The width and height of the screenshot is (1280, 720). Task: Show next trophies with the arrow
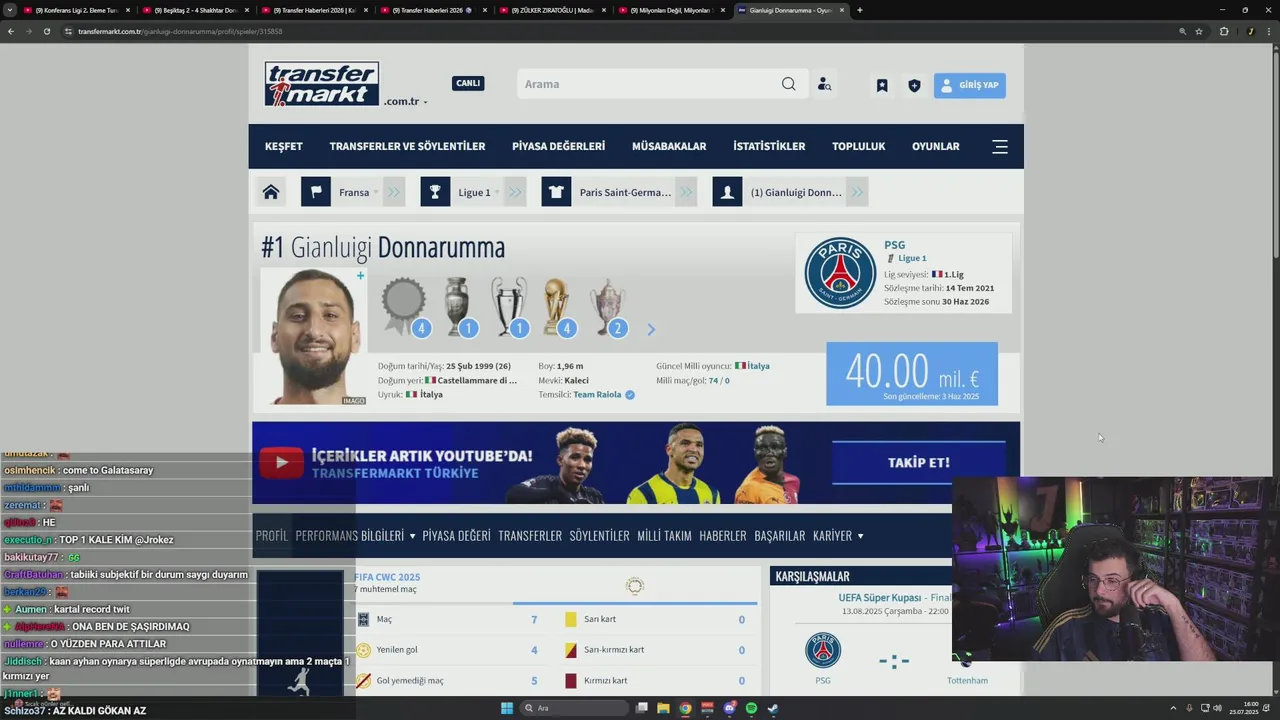click(x=651, y=329)
